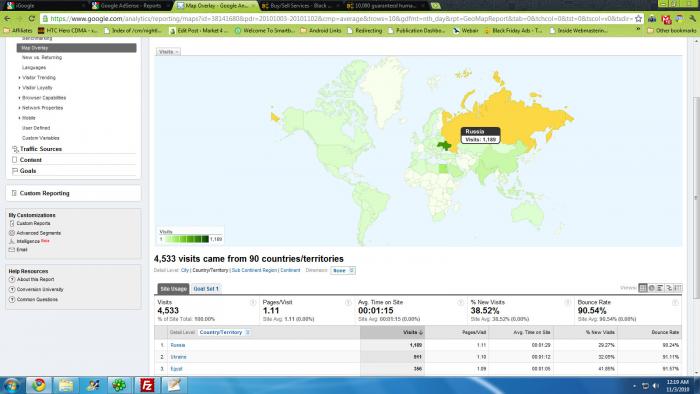Switch to the Site Usage tab

click(173, 289)
